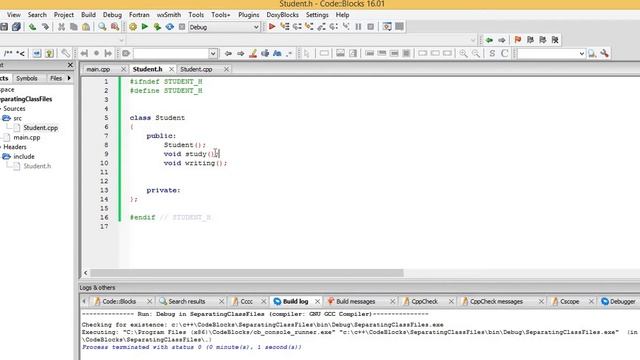Click the zoom in magnifier icon
The image size is (640, 360).
tap(463, 53)
